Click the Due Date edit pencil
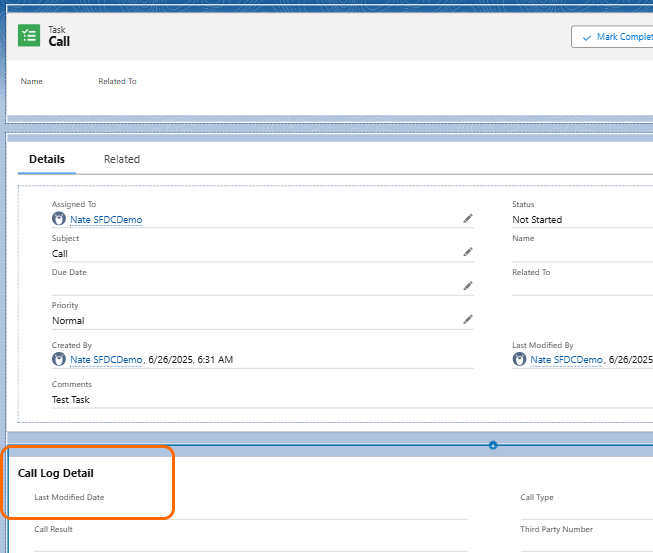Viewport: 653px width, 553px height. point(467,286)
